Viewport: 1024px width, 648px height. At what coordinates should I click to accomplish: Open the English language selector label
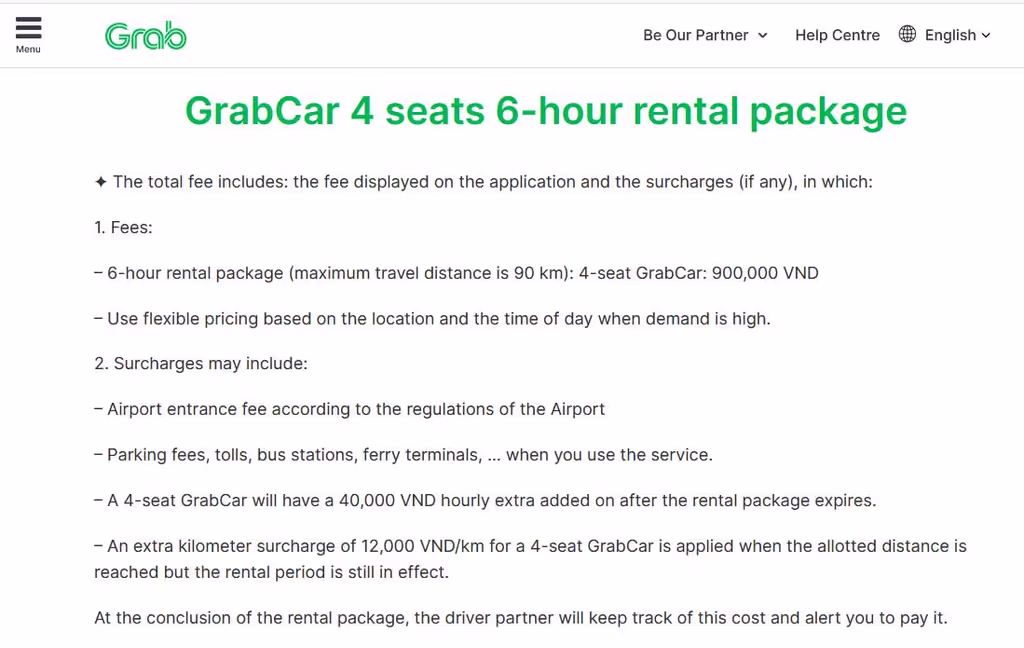point(950,35)
